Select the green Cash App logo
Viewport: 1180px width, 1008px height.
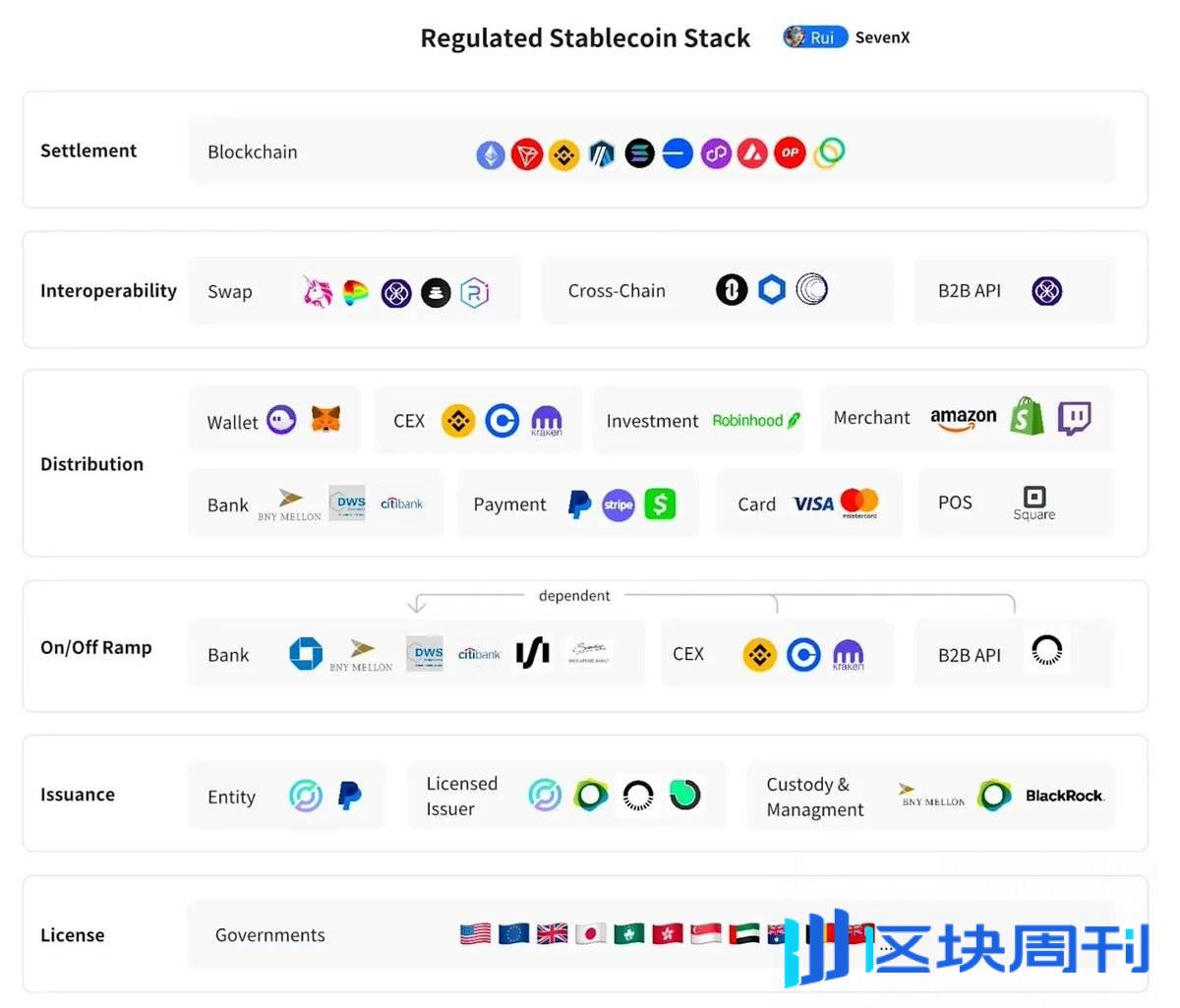pyautogui.click(x=661, y=504)
